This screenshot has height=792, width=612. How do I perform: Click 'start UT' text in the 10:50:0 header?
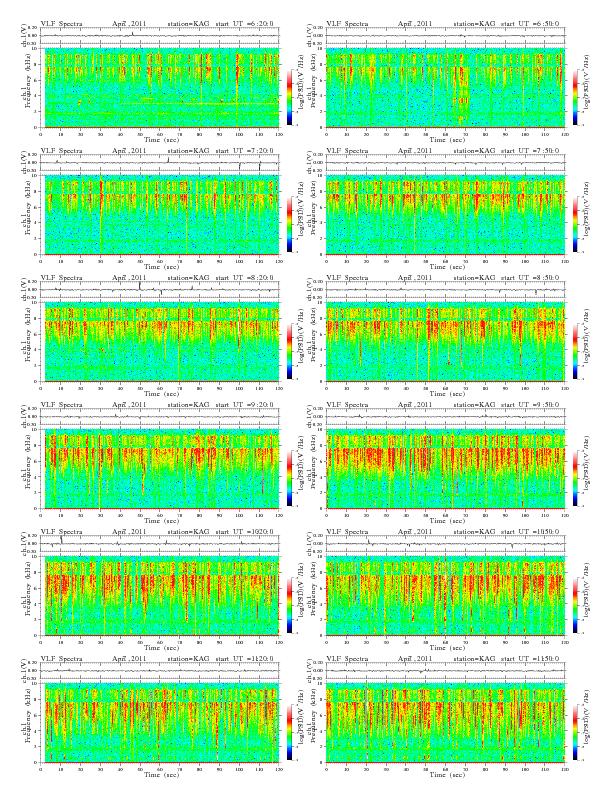pyautogui.click(x=516, y=531)
